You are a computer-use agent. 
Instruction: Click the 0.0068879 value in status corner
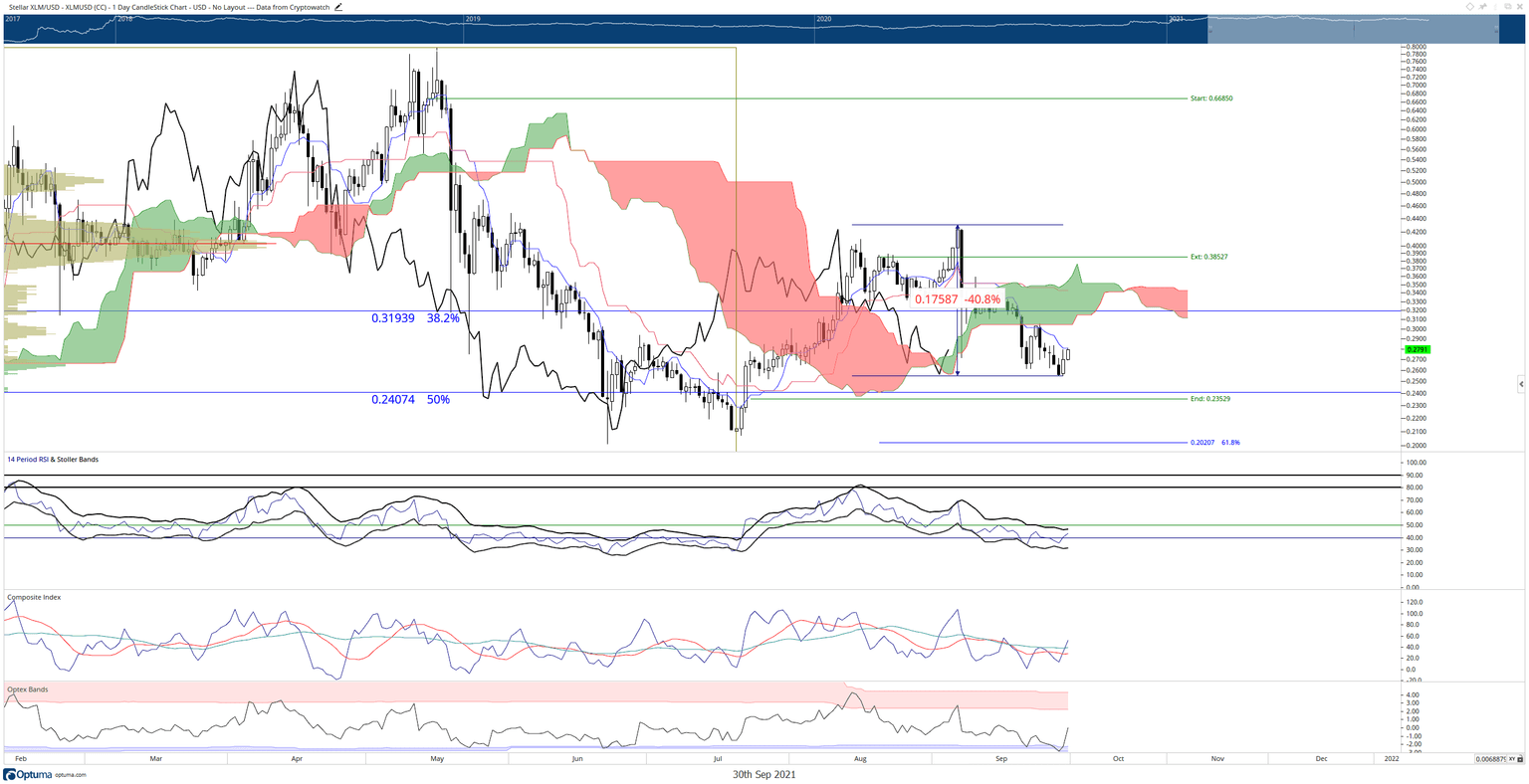coord(1490,759)
